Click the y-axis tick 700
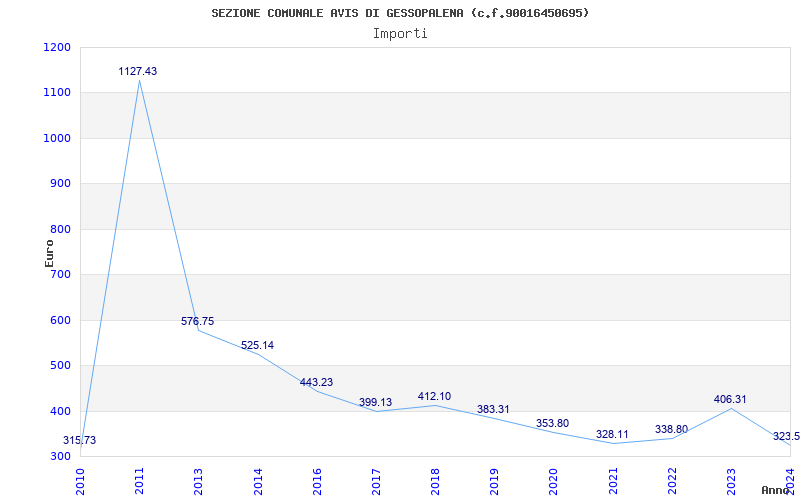 pos(60,274)
